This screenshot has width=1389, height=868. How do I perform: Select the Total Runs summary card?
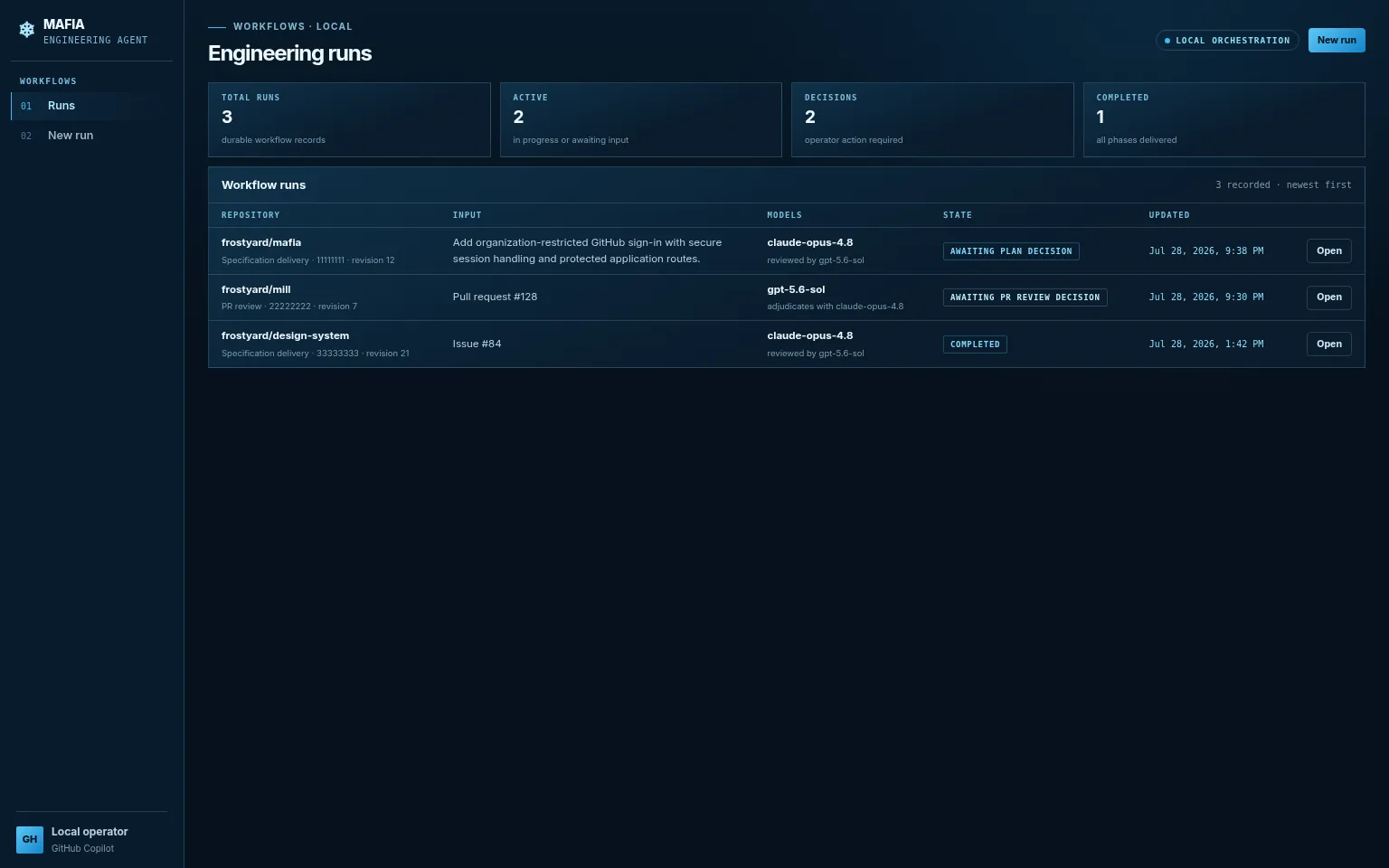[349, 120]
